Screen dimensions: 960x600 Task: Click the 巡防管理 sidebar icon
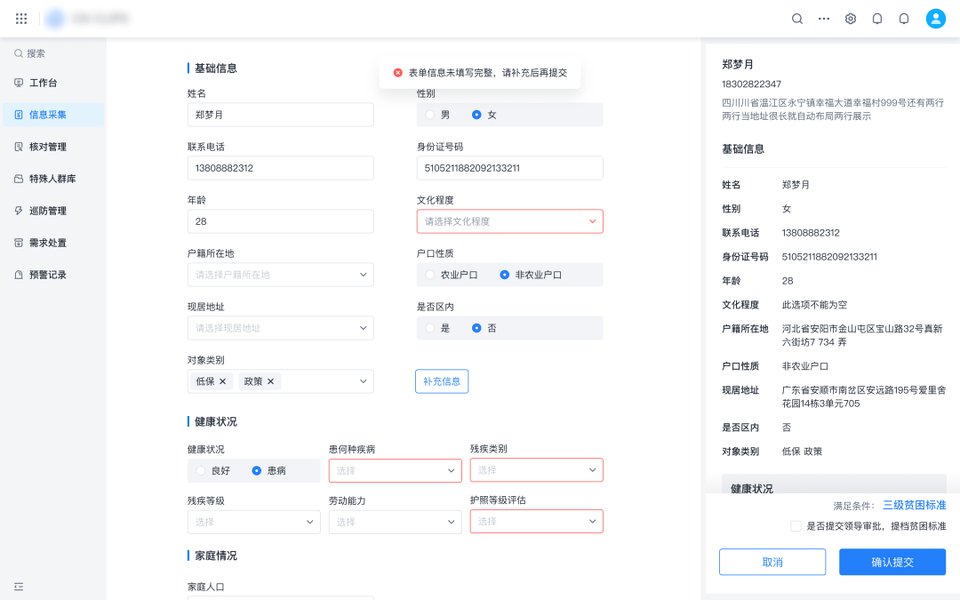(18, 211)
